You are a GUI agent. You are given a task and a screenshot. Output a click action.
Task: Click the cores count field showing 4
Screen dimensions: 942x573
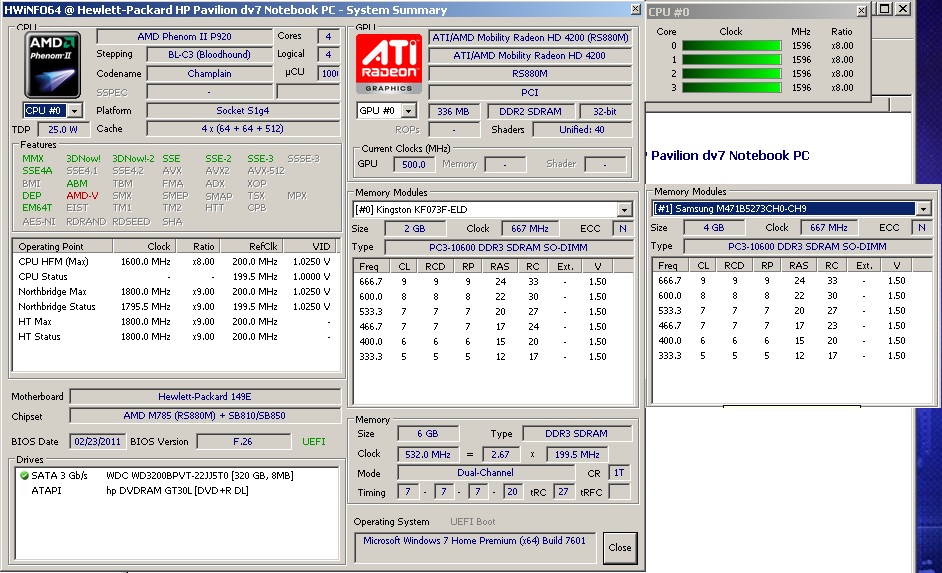pyautogui.click(x=328, y=37)
